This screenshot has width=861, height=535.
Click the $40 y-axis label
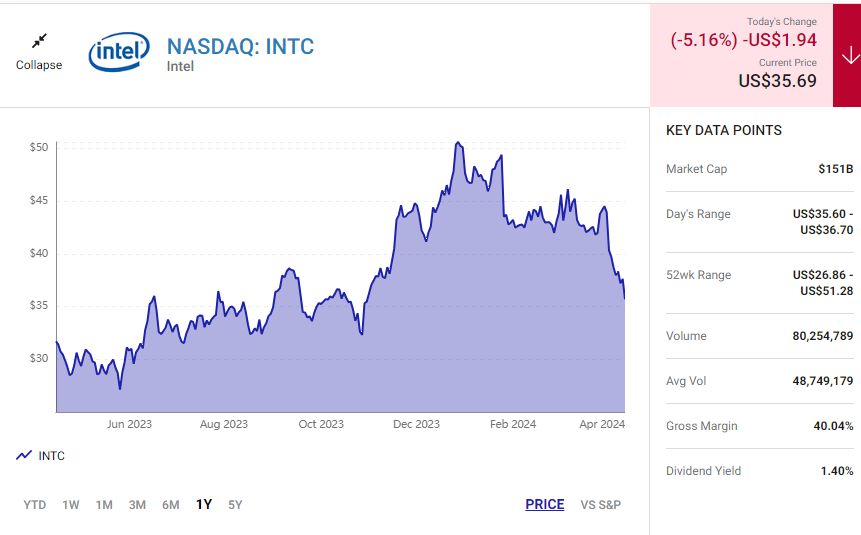point(39,253)
